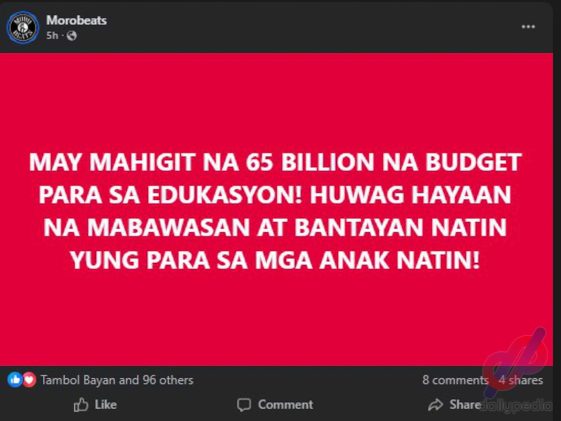Click the thumbs-up Like icon
The image size is (561, 421).
pyautogui.click(x=81, y=405)
